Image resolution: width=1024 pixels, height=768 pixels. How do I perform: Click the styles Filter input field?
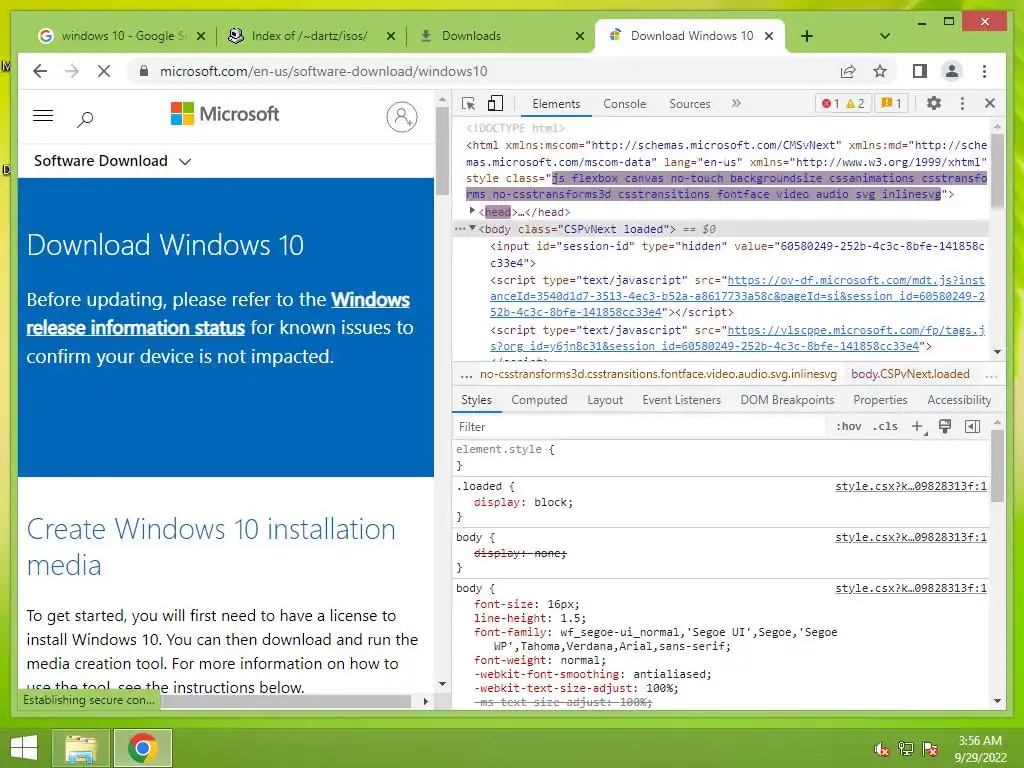[640, 426]
